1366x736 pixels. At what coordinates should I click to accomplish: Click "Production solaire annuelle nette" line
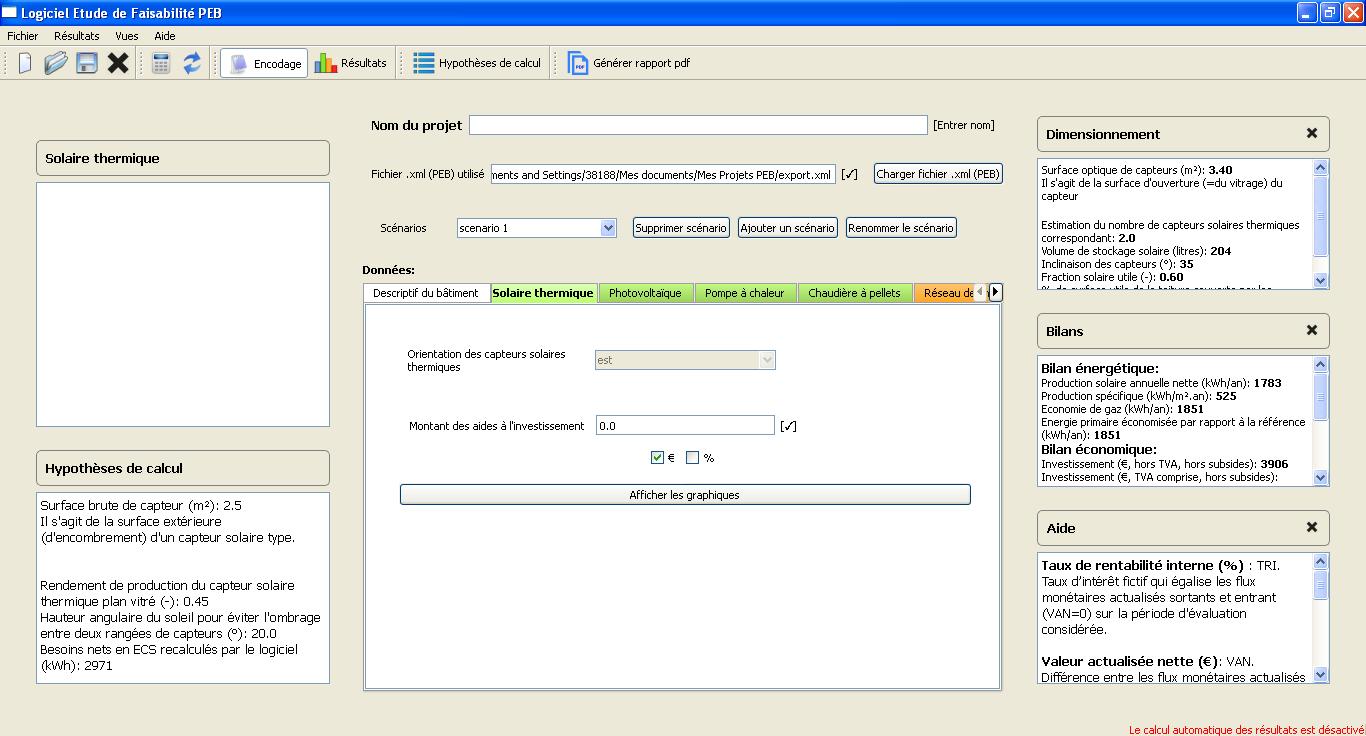point(1161,383)
